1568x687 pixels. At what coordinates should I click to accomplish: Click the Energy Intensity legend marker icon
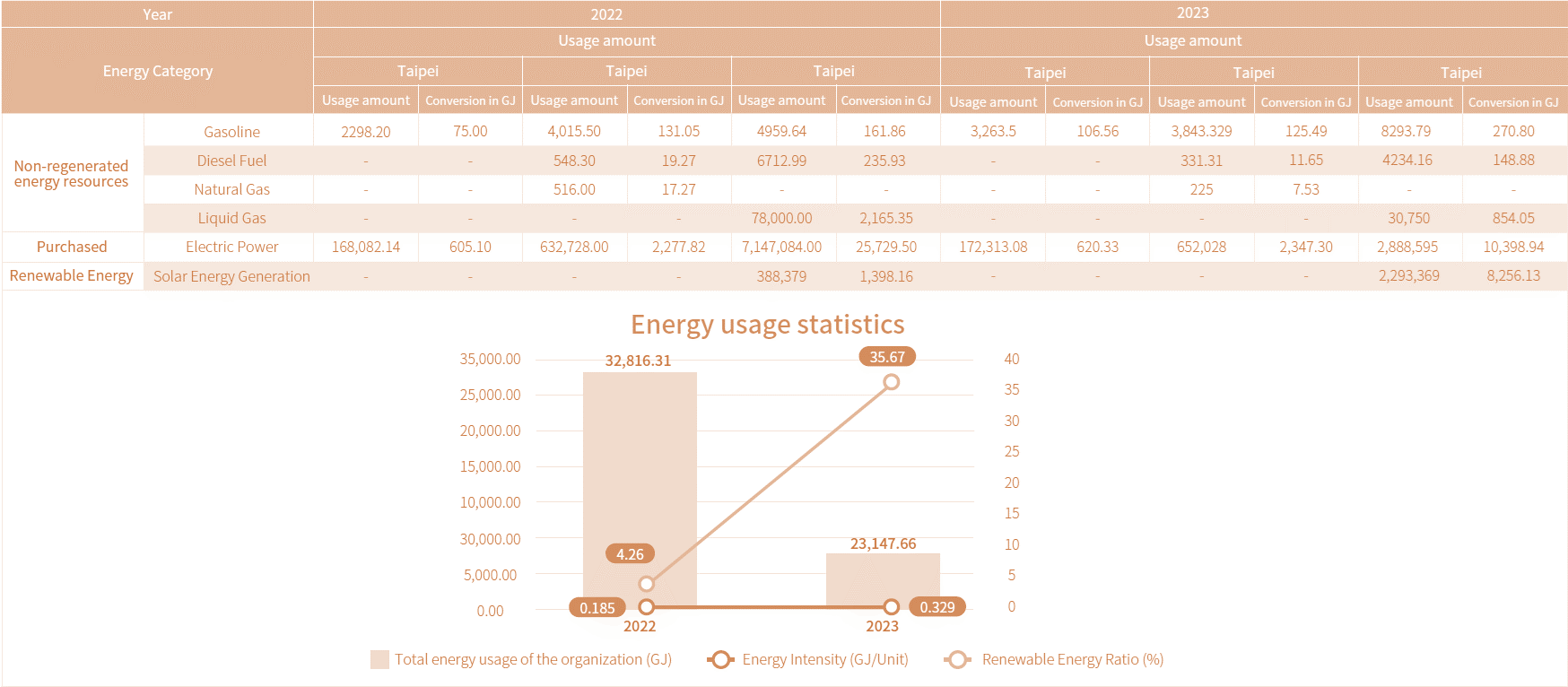pyautogui.click(x=720, y=660)
